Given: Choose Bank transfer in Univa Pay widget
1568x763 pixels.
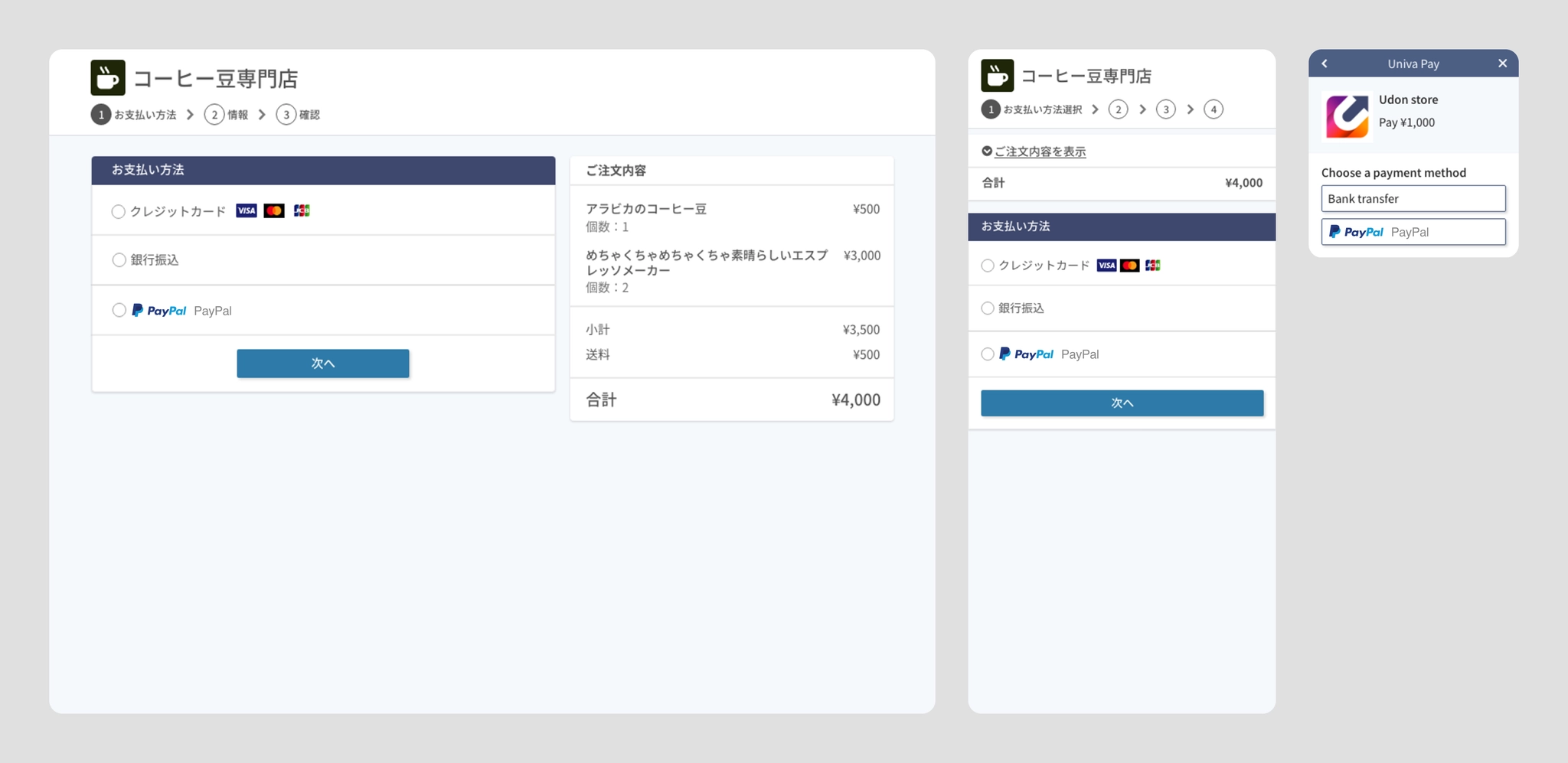Looking at the screenshot, I should tap(1413, 198).
